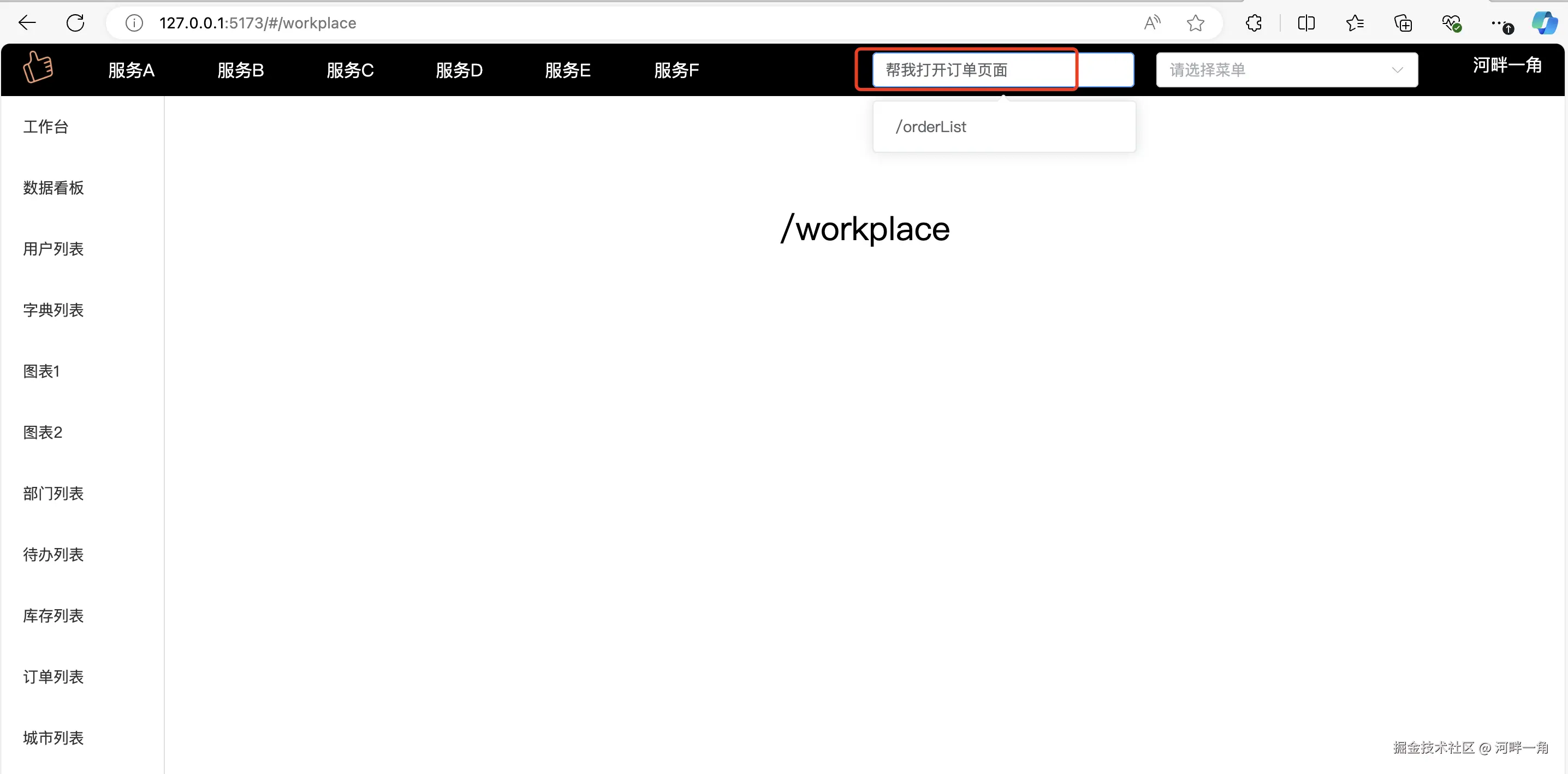Screen dimensions: 1568x774
Task: Add page to favorites star icon
Action: pos(1196,23)
